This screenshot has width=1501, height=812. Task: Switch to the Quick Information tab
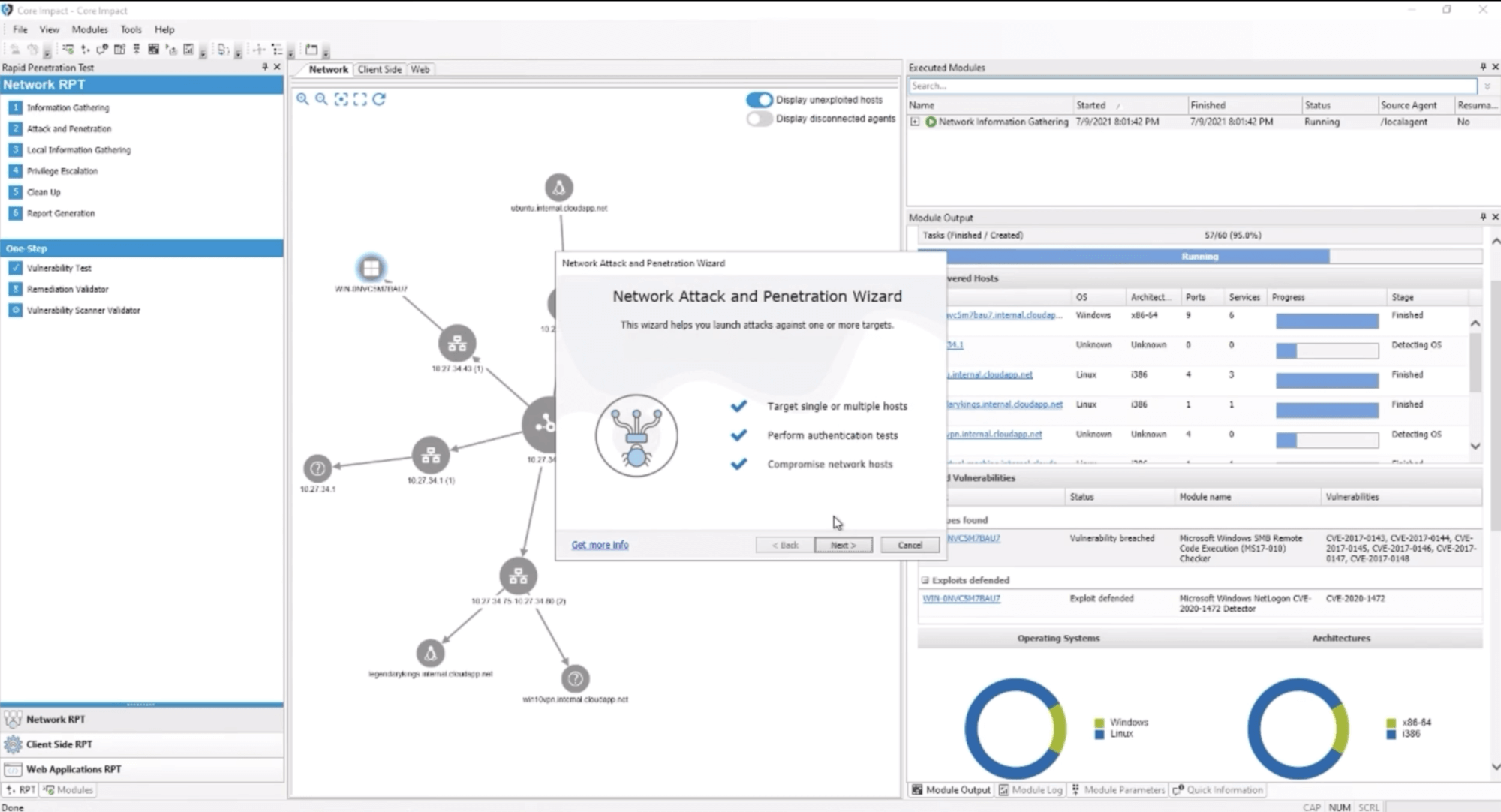coord(1218,789)
